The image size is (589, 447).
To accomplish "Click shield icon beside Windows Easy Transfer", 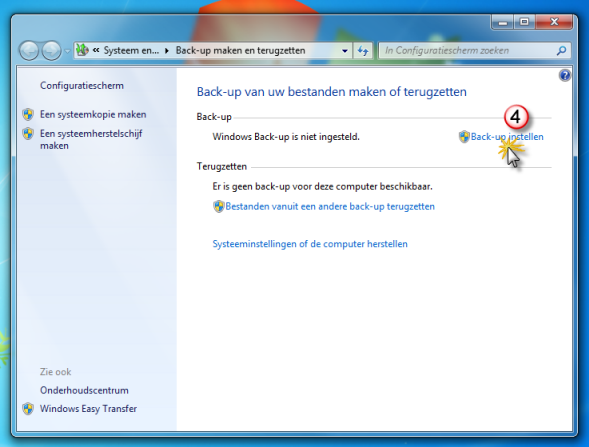I will 28,409.
